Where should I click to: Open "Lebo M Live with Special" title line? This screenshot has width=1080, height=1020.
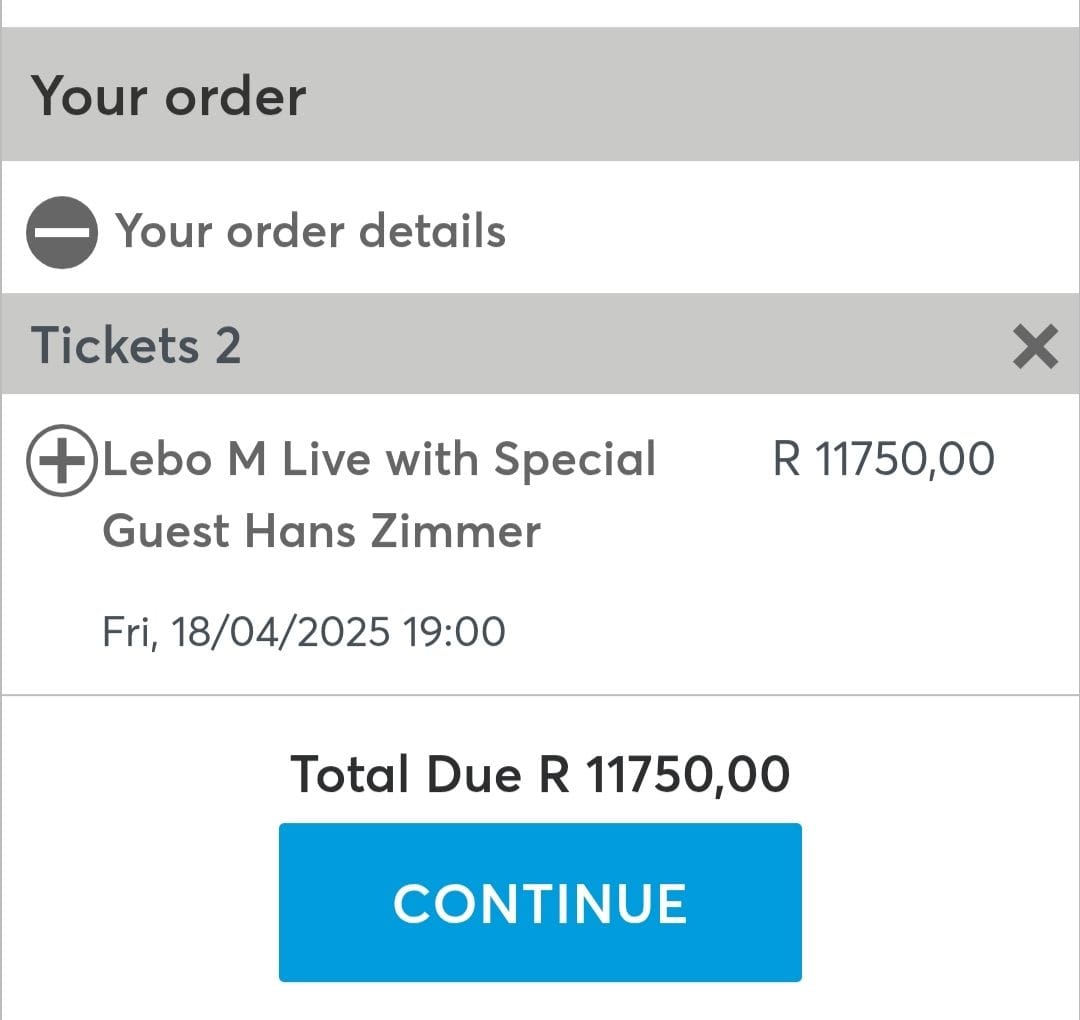pyautogui.click(x=379, y=460)
